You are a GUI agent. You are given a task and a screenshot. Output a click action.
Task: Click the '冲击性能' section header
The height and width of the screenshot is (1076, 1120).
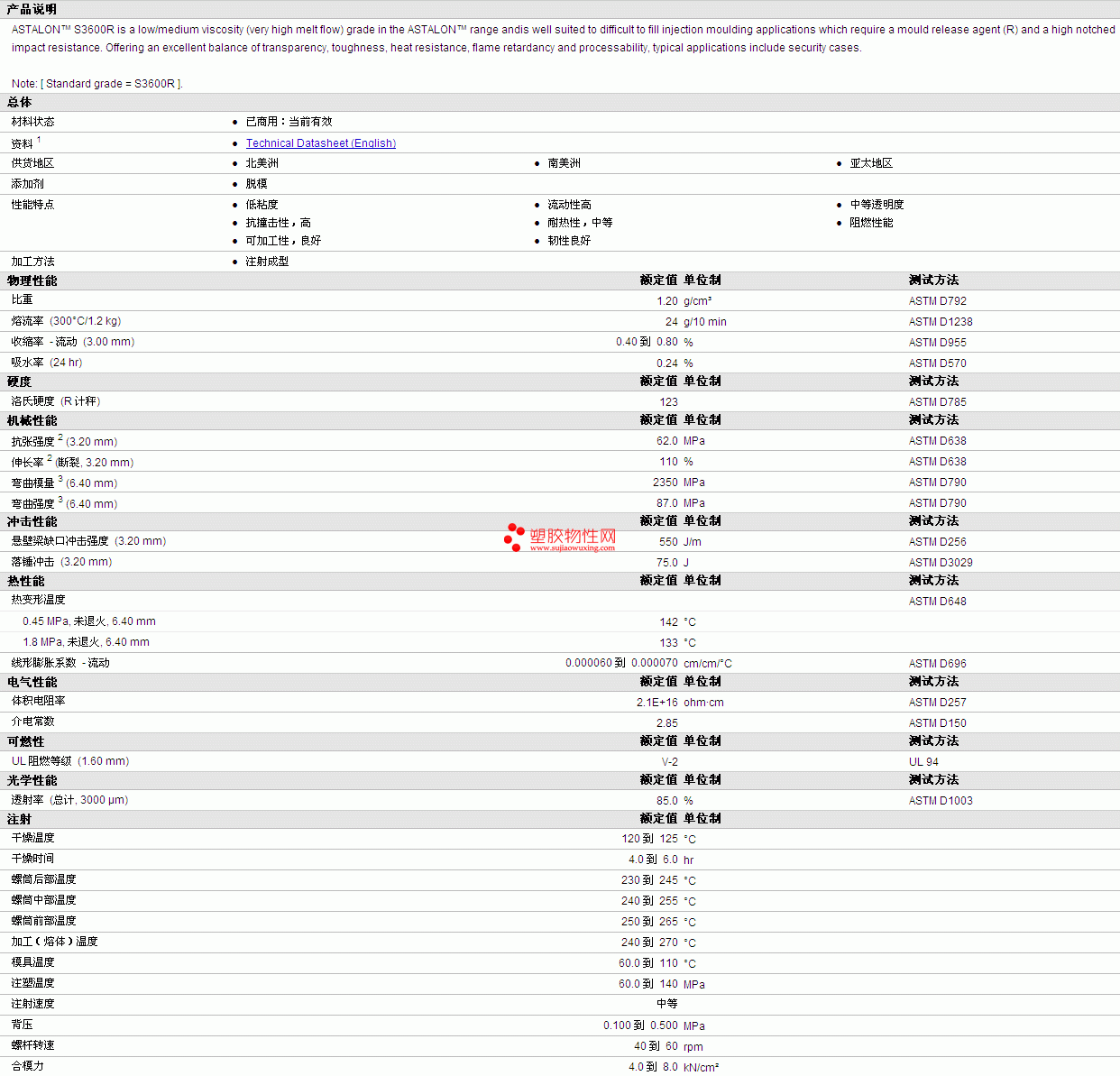32,522
